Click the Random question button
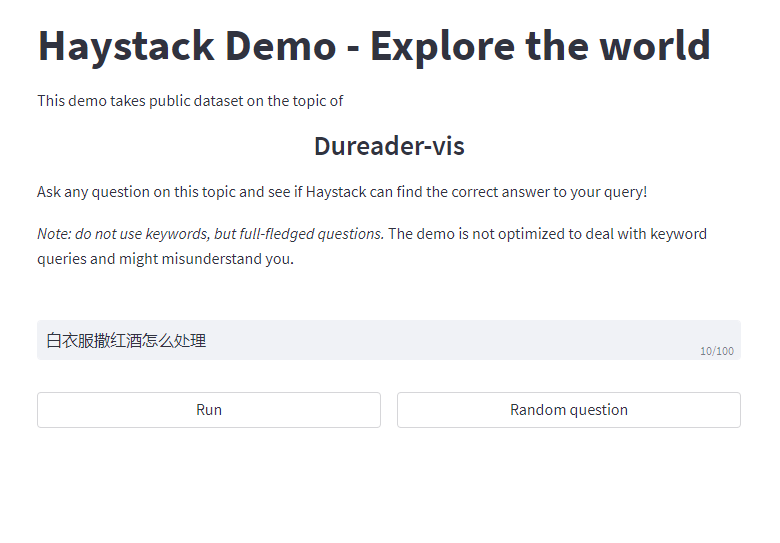The image size is (780, 543). [x=569, y=410]
